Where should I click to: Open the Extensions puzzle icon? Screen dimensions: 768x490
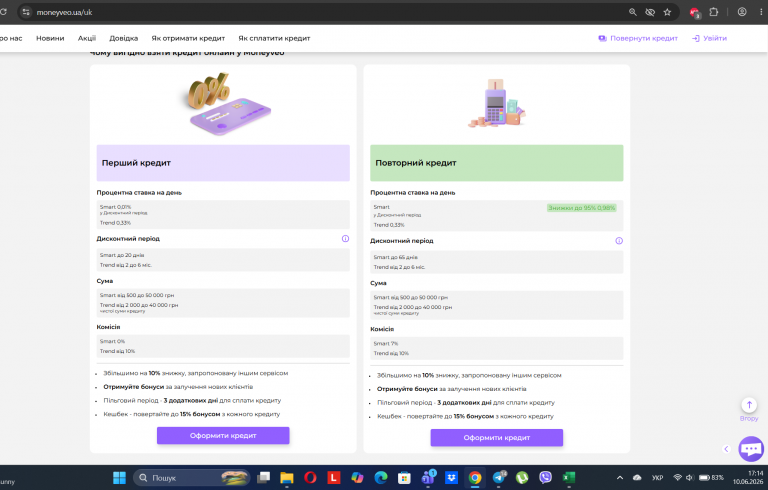point(714,12)
